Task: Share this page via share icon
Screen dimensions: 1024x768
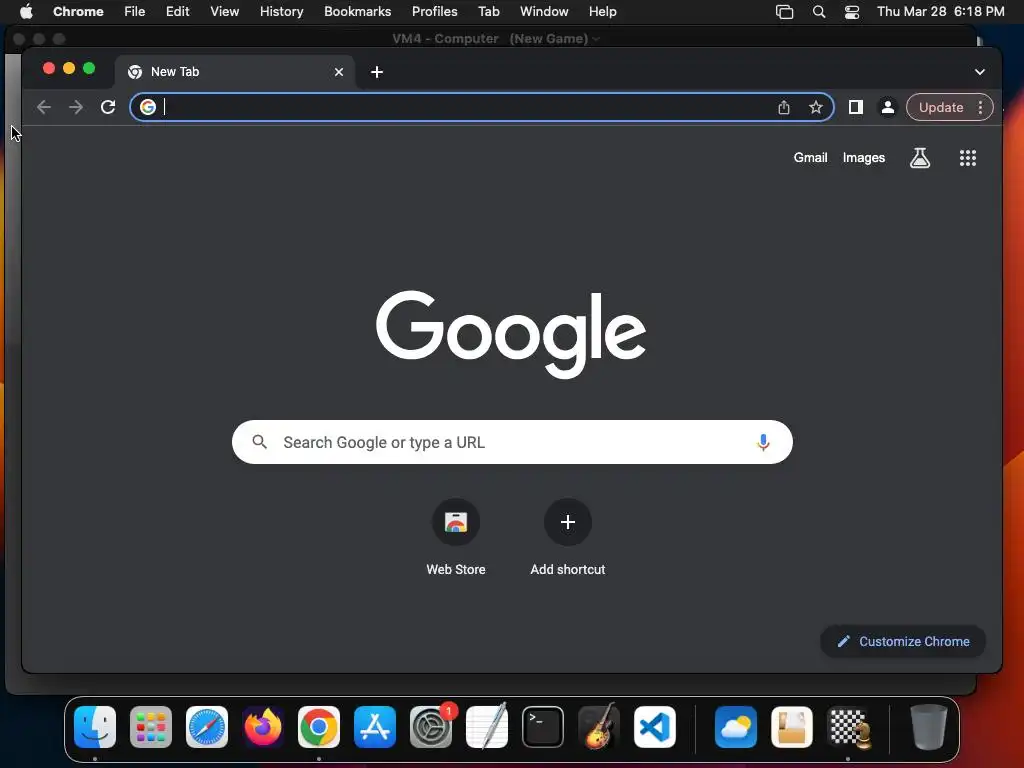Action: (784, 107)
